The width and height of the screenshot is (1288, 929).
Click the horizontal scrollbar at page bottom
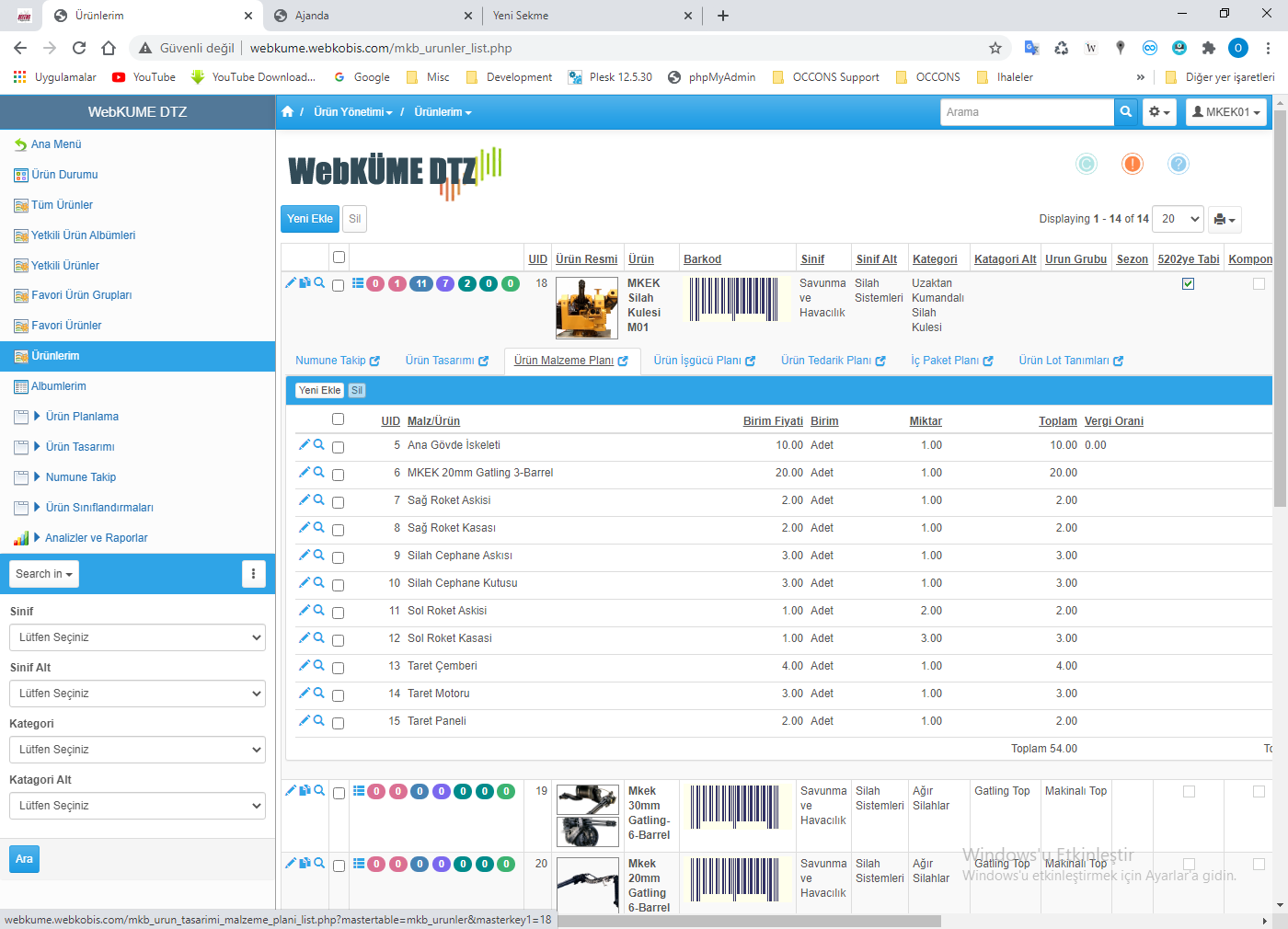(x=749, y=921)
